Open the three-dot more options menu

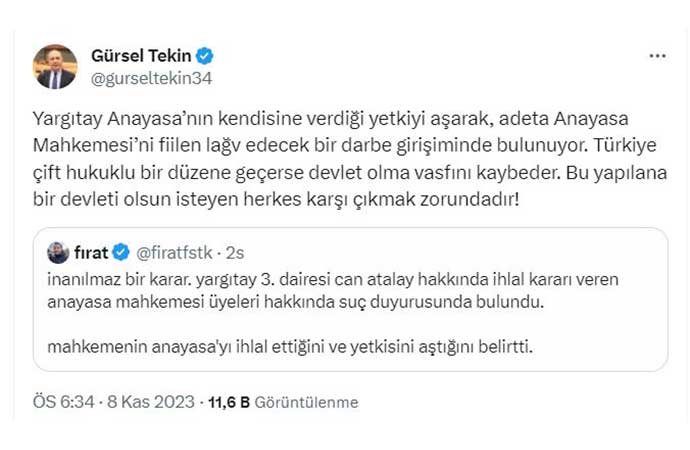pyautogui.click(x=657, y=56)
